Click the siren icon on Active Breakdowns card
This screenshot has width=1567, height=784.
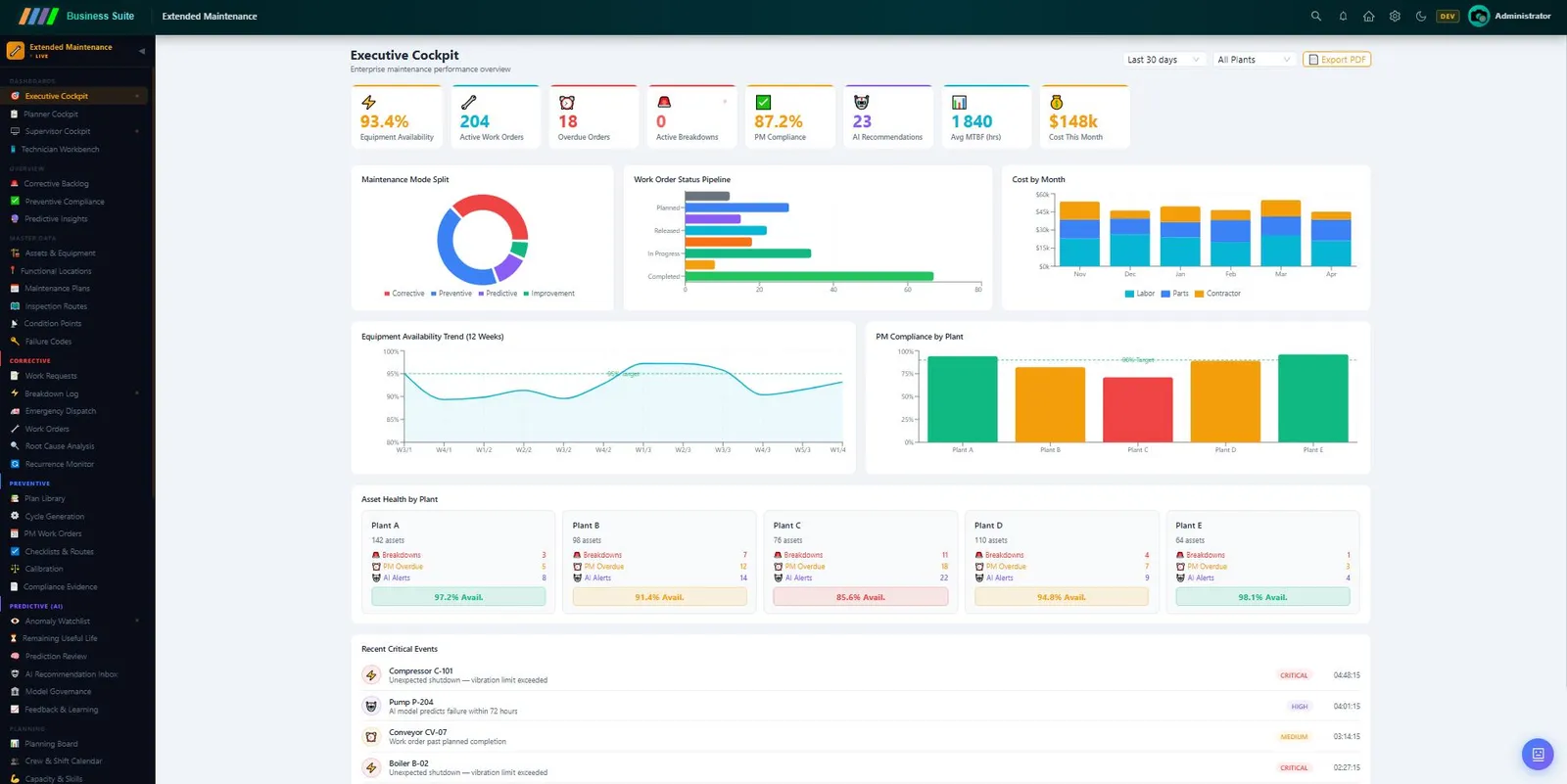point(664,102)
